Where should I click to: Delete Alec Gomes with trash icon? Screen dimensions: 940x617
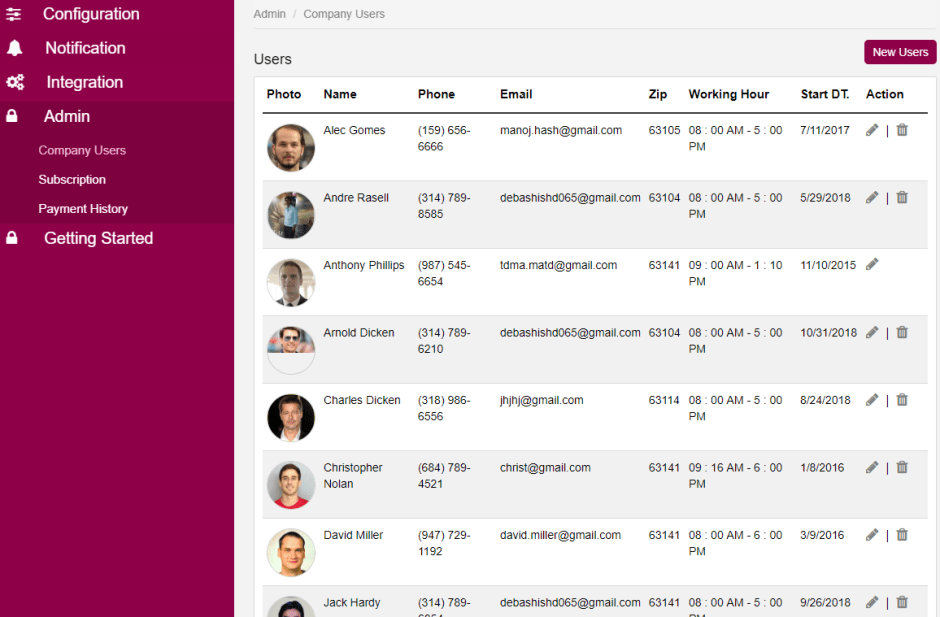(x=902, y=130)
